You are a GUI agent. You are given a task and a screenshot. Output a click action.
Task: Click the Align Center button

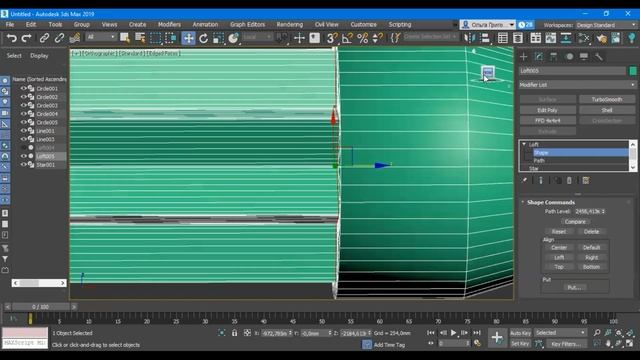pos(559,247)
